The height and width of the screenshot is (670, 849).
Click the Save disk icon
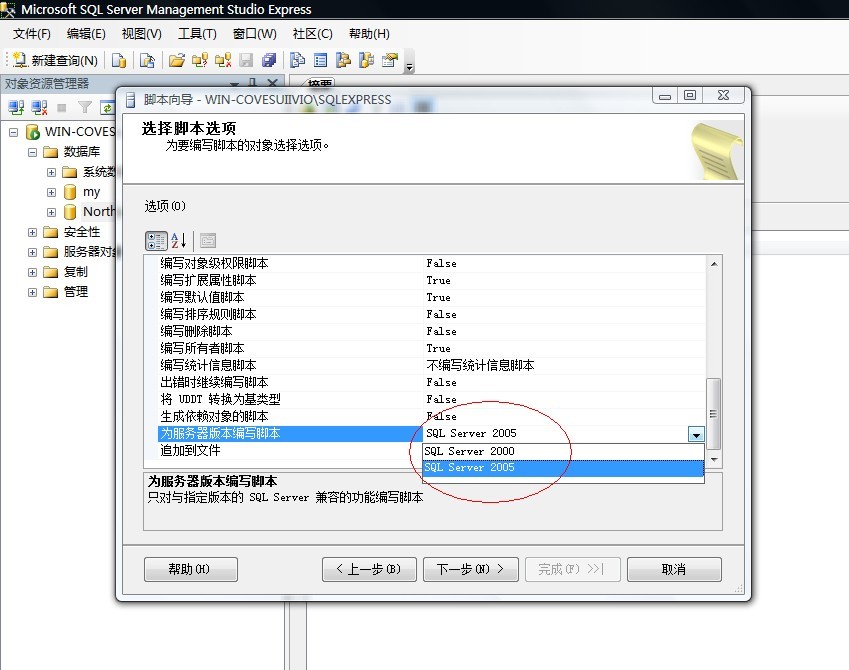pyautogui.click(x=246, y=60)
